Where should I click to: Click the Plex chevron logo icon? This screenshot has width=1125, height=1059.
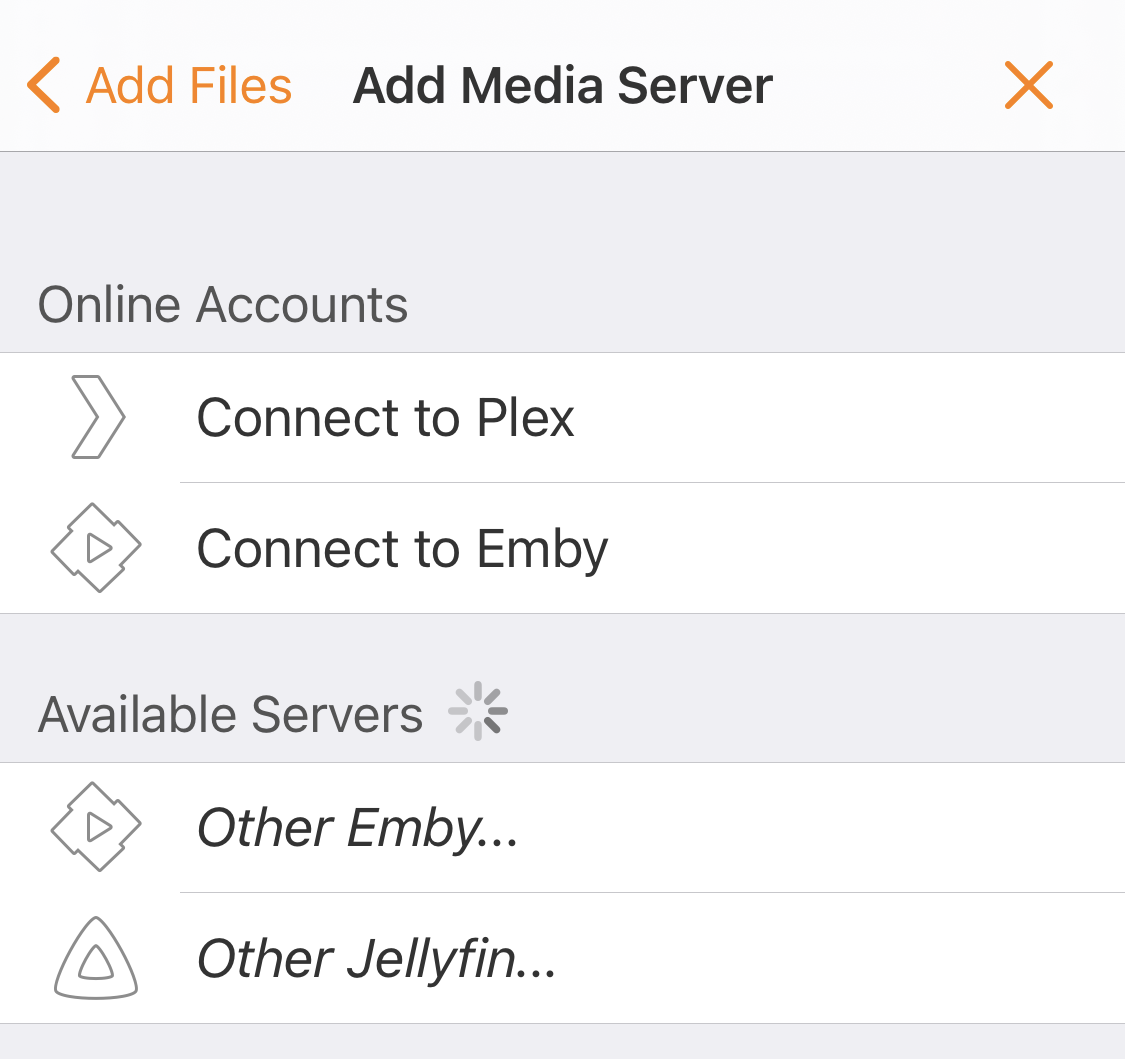click(x=98, y=417)
